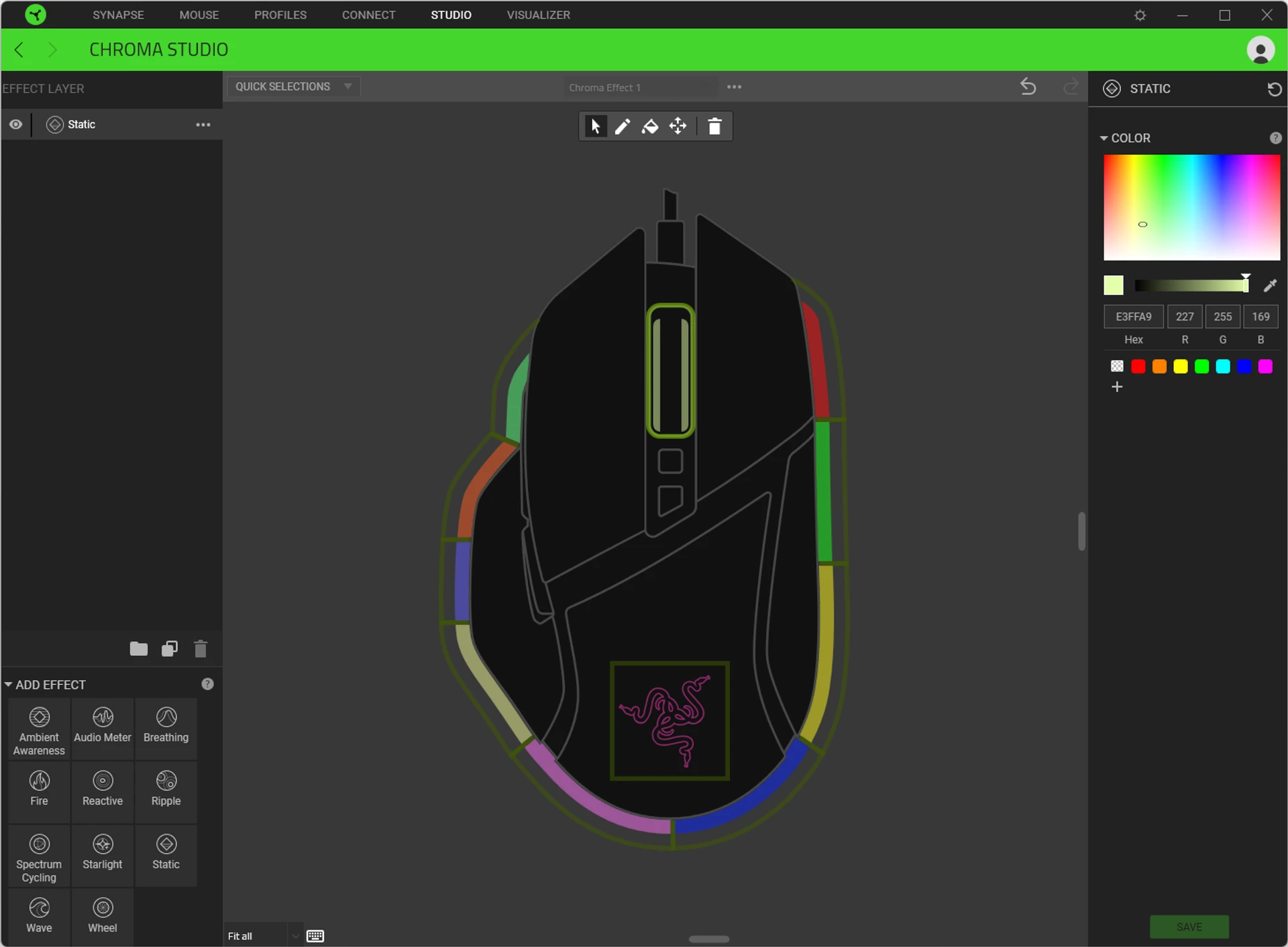Open the keyboard shortcuts icon
Viewport: 1288px width, 947px height.
(315, 936)
